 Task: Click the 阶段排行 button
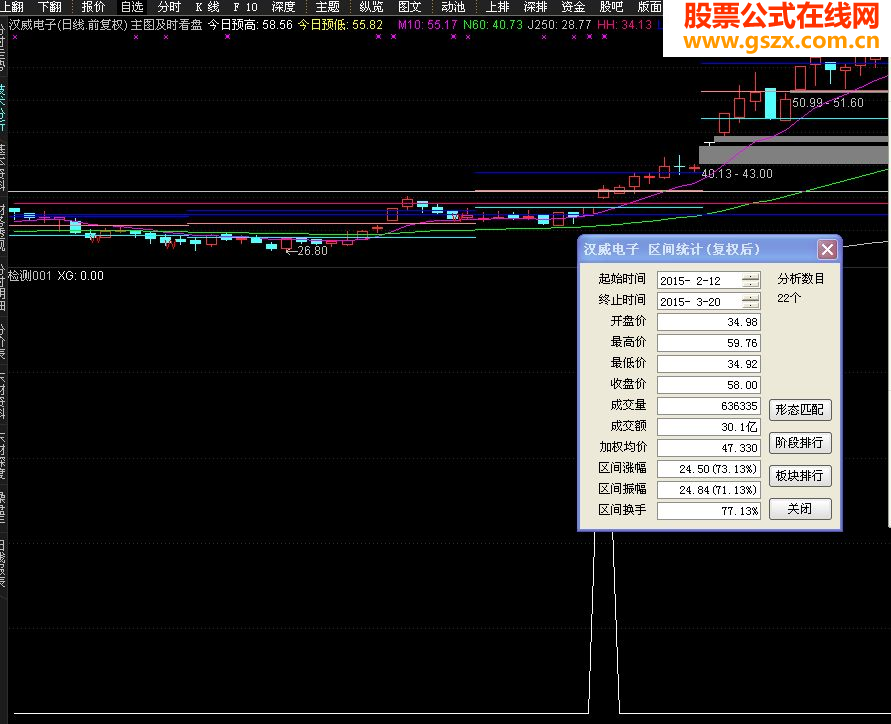800,443
